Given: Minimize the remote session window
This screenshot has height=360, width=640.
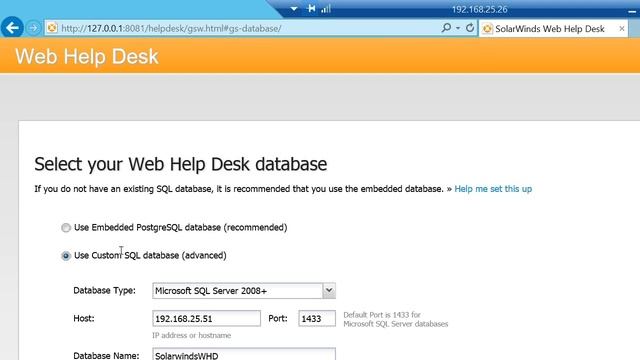Looking at the screenshot, I should [x=632, y=11].
